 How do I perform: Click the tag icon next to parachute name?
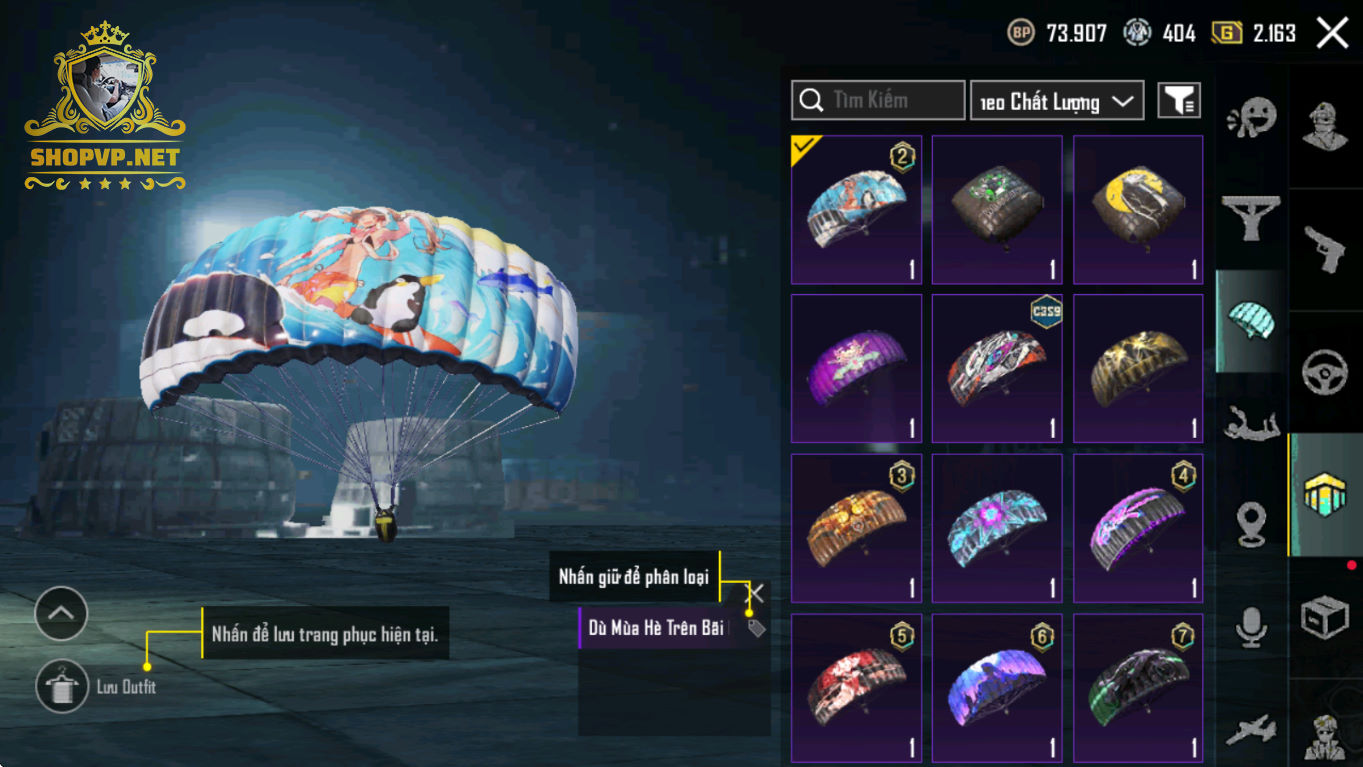[757, 629]
